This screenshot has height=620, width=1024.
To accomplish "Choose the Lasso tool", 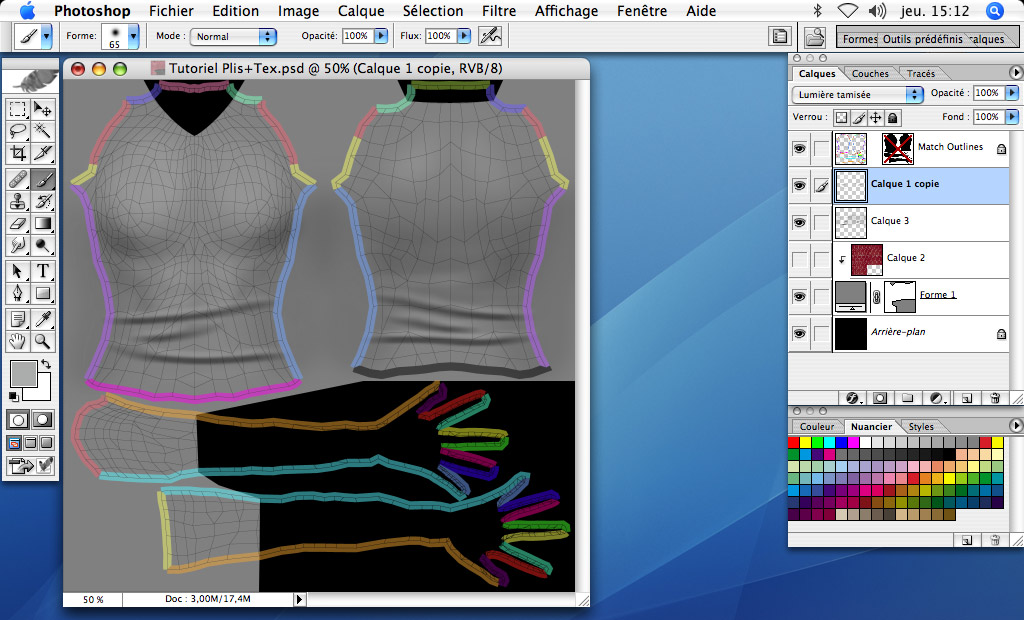I will point(18,131).
